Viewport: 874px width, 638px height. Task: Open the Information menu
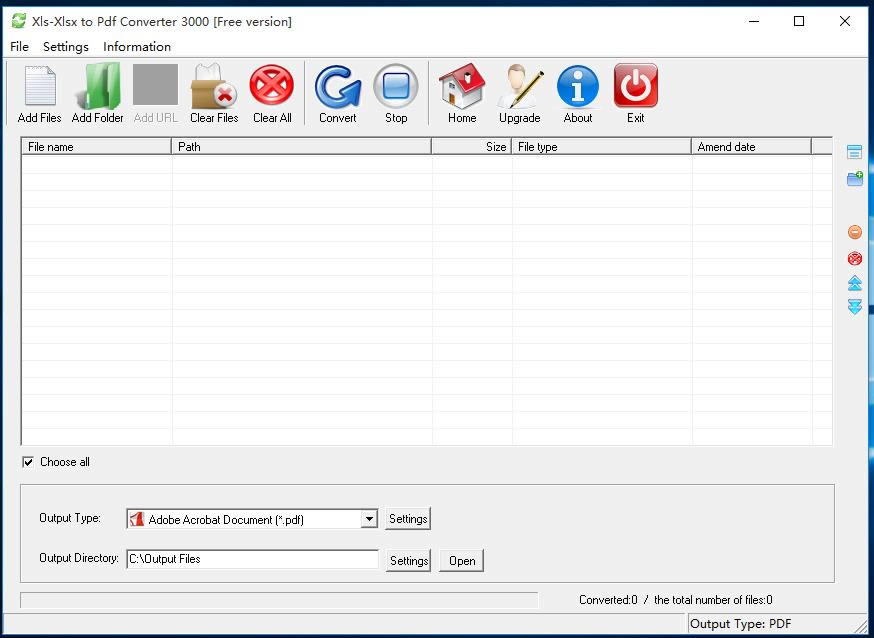137,47
